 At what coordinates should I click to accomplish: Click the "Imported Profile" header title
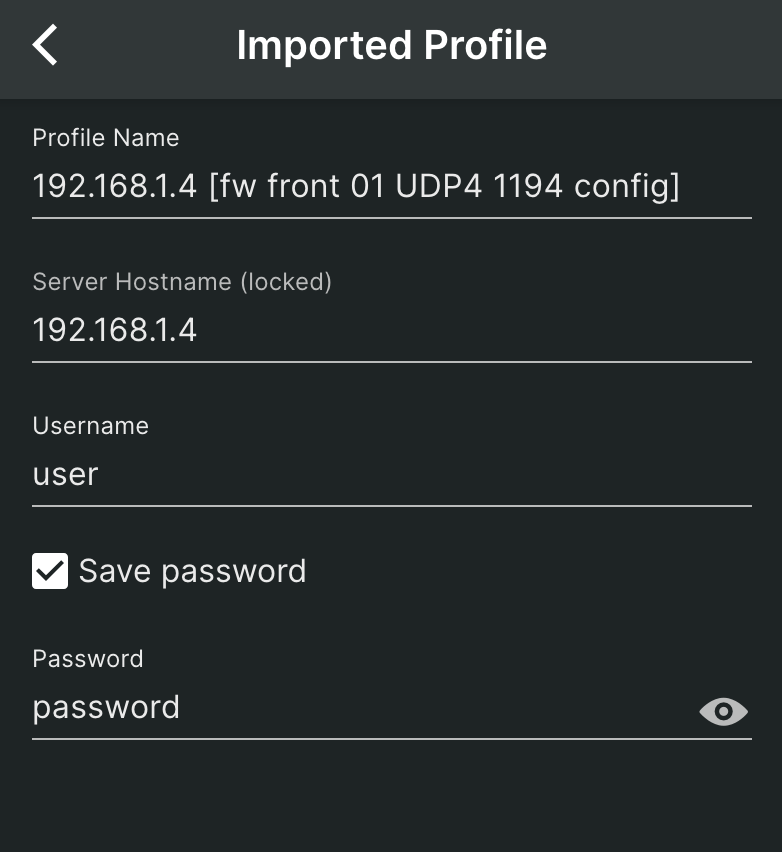pos(391,46)
